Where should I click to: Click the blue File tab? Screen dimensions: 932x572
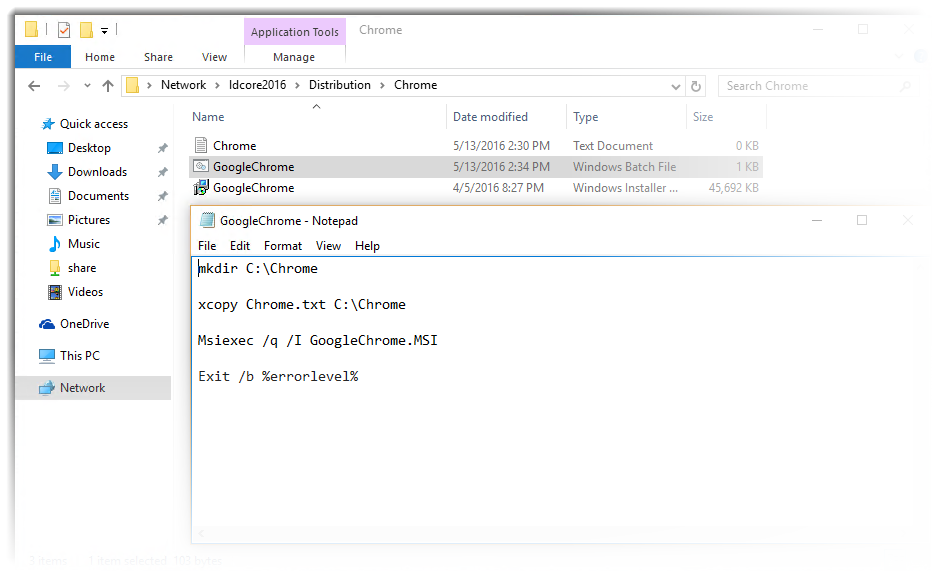pos(43,57)
